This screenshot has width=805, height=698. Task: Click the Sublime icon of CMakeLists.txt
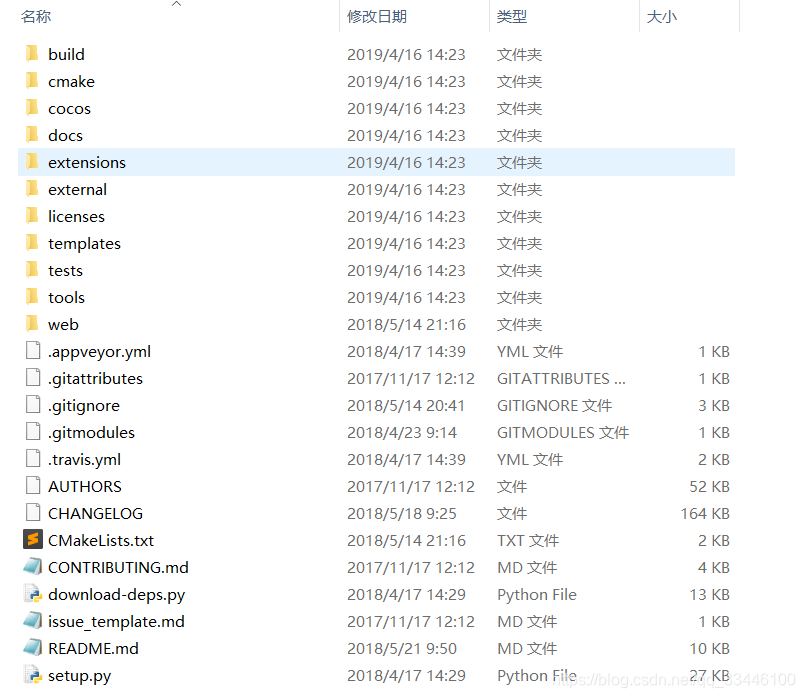coord(33,540)
